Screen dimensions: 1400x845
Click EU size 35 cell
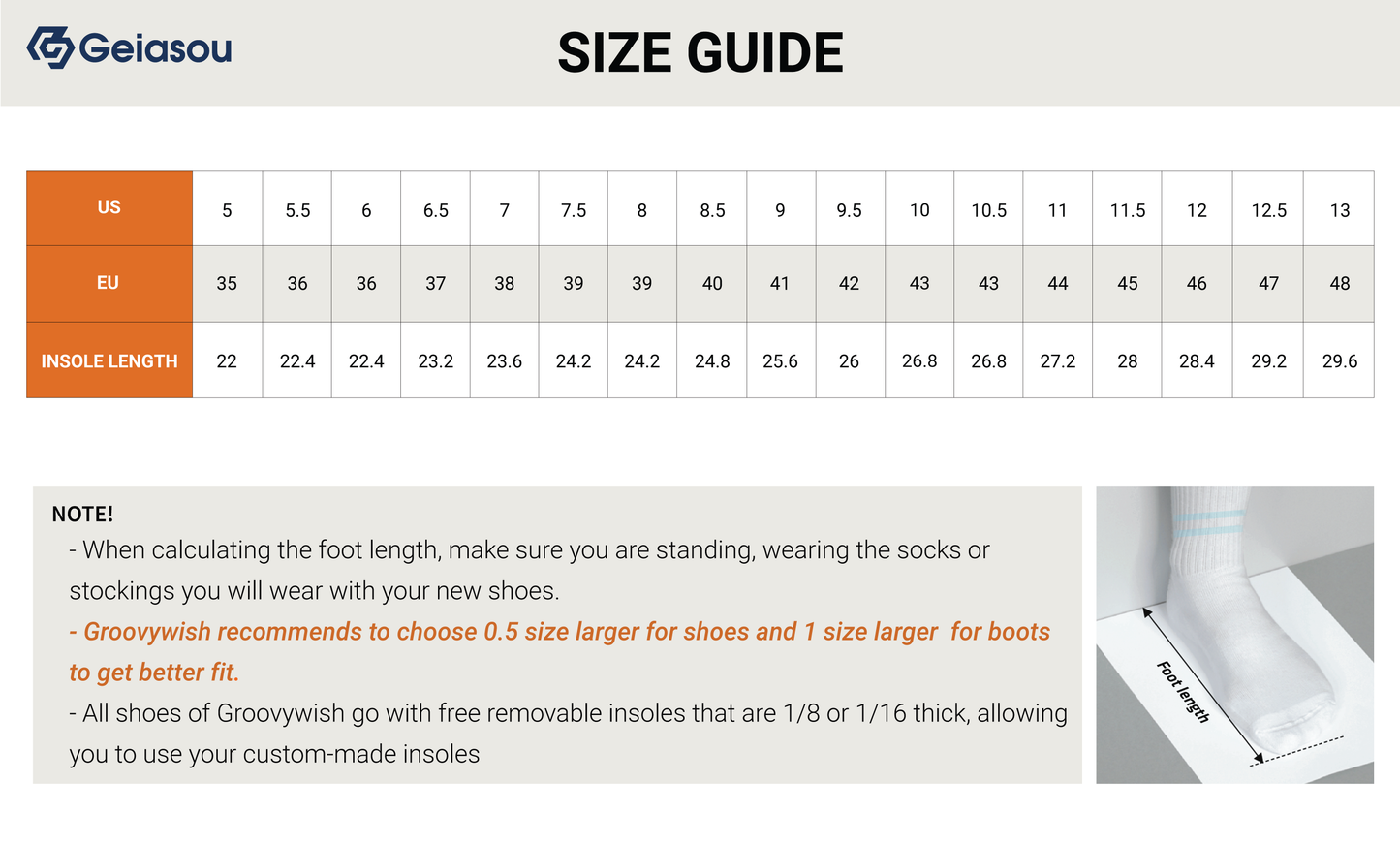pos(227,284)
